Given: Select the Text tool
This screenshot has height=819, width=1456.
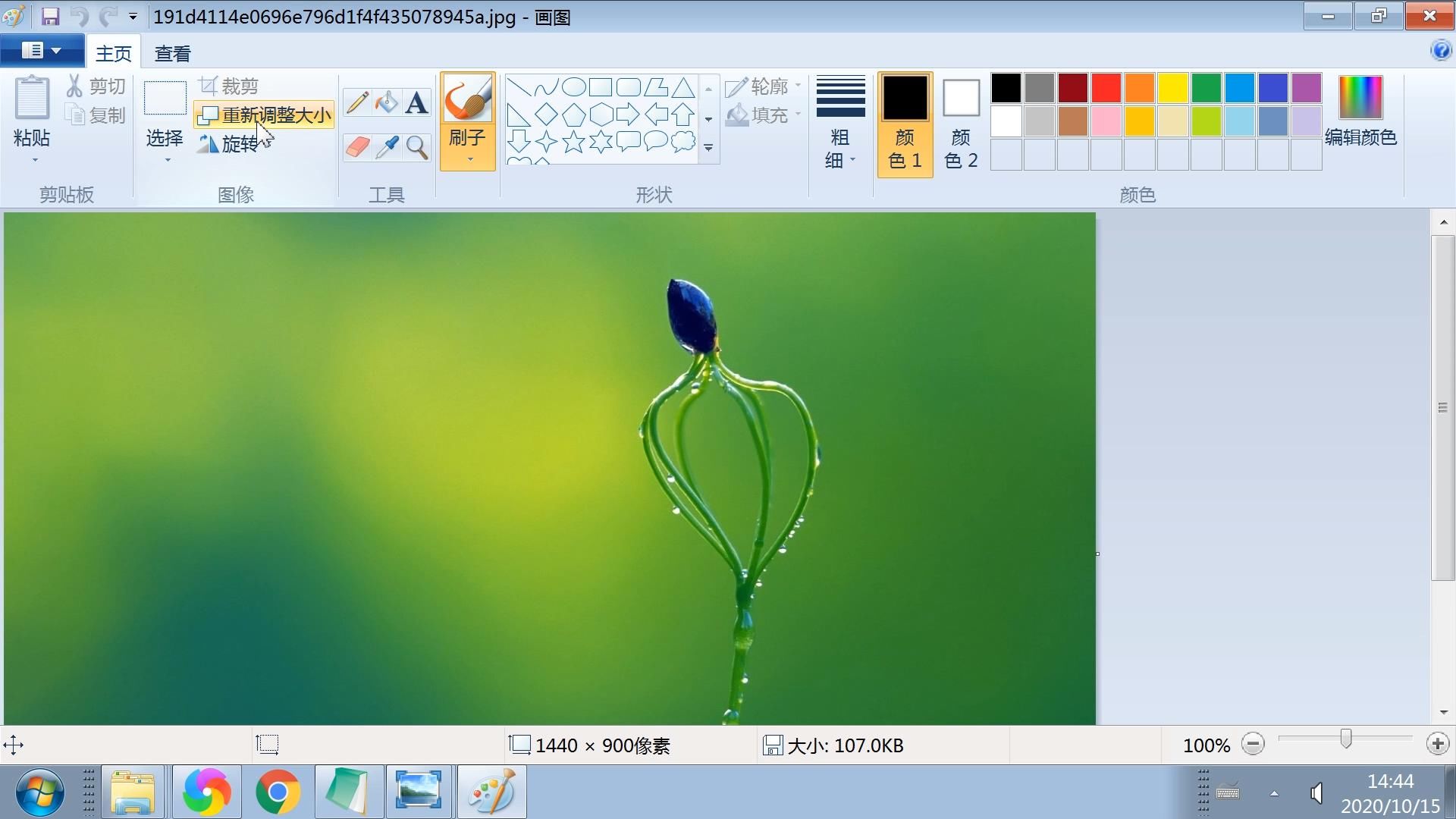Looking at the screenshot, I should click(416, 102).
